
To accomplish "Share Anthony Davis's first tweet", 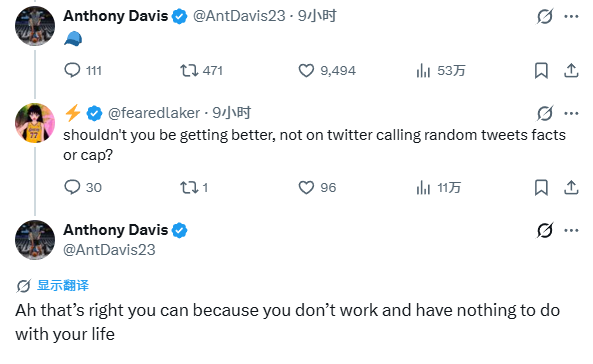I will [x=571, y=70].
